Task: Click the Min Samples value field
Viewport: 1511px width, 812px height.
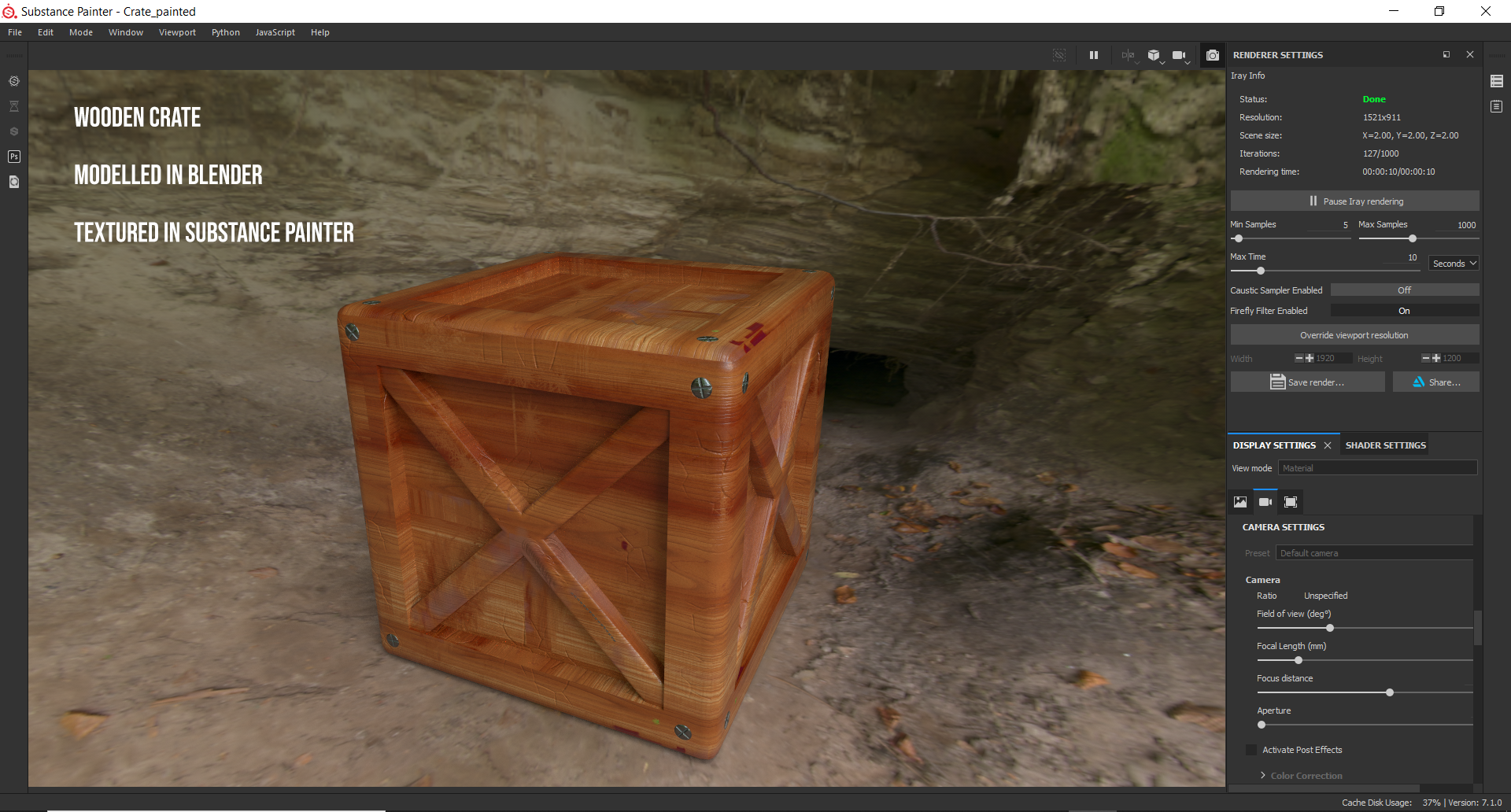Action: (1329, 225)
